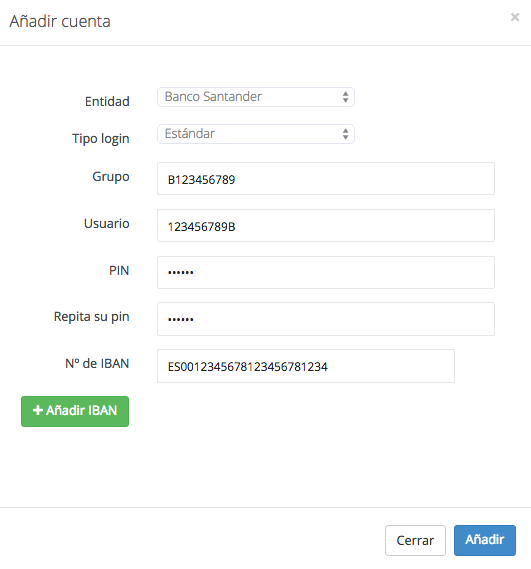This screenshot has width=531, height=569.
Task: Click the Cerrar button
Action: [415, 540]
